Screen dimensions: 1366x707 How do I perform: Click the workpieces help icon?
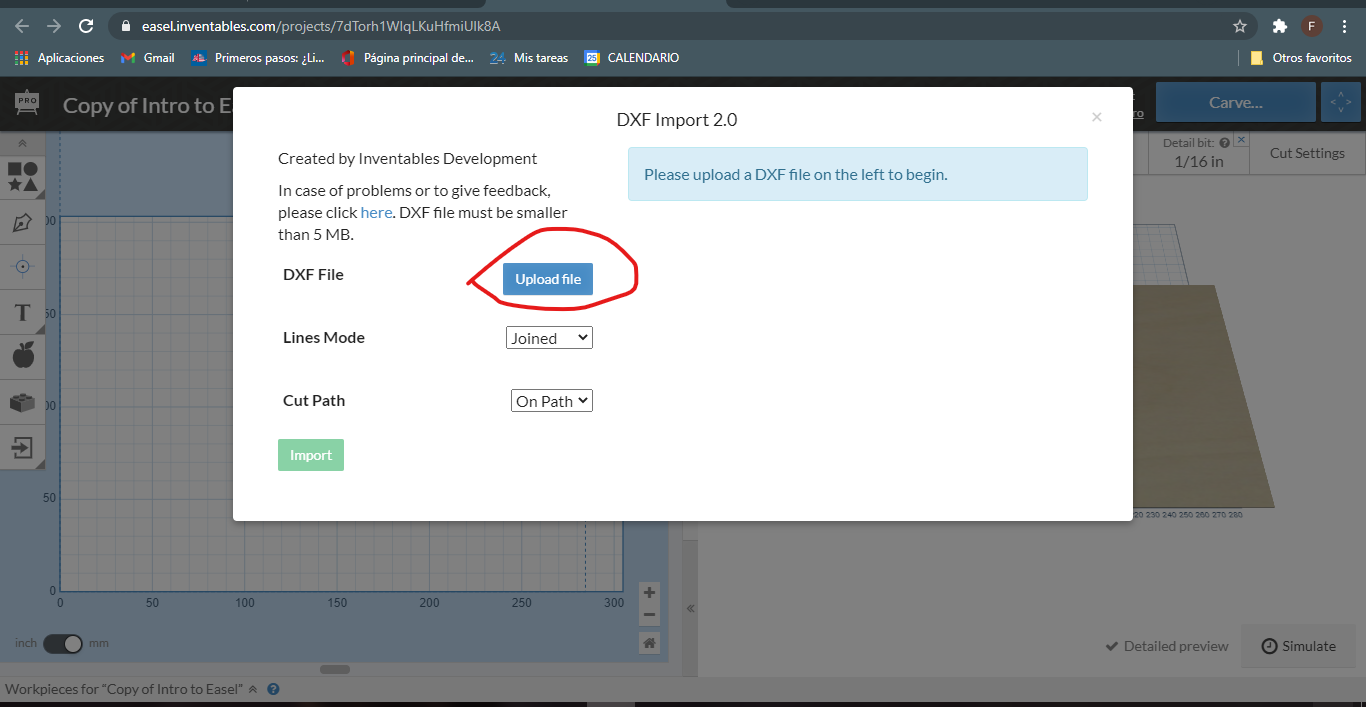273,689
